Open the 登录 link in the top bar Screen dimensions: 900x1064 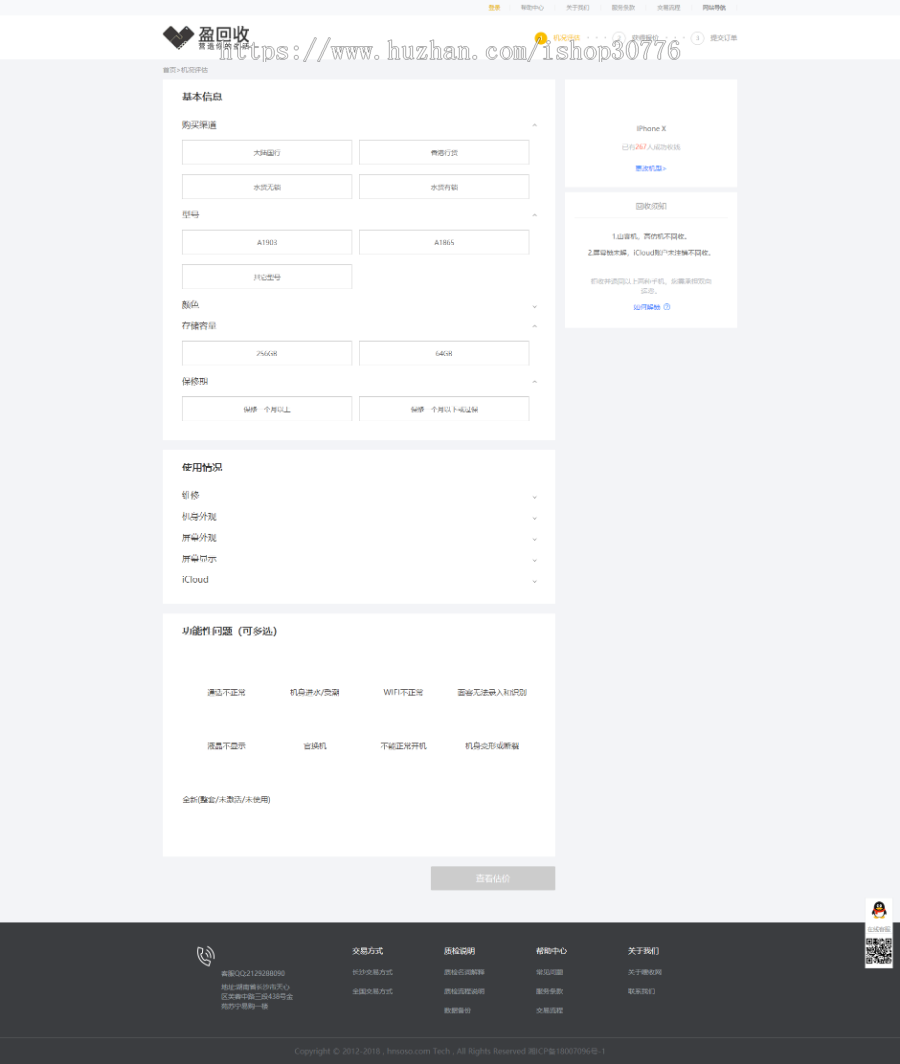[494, 7]
